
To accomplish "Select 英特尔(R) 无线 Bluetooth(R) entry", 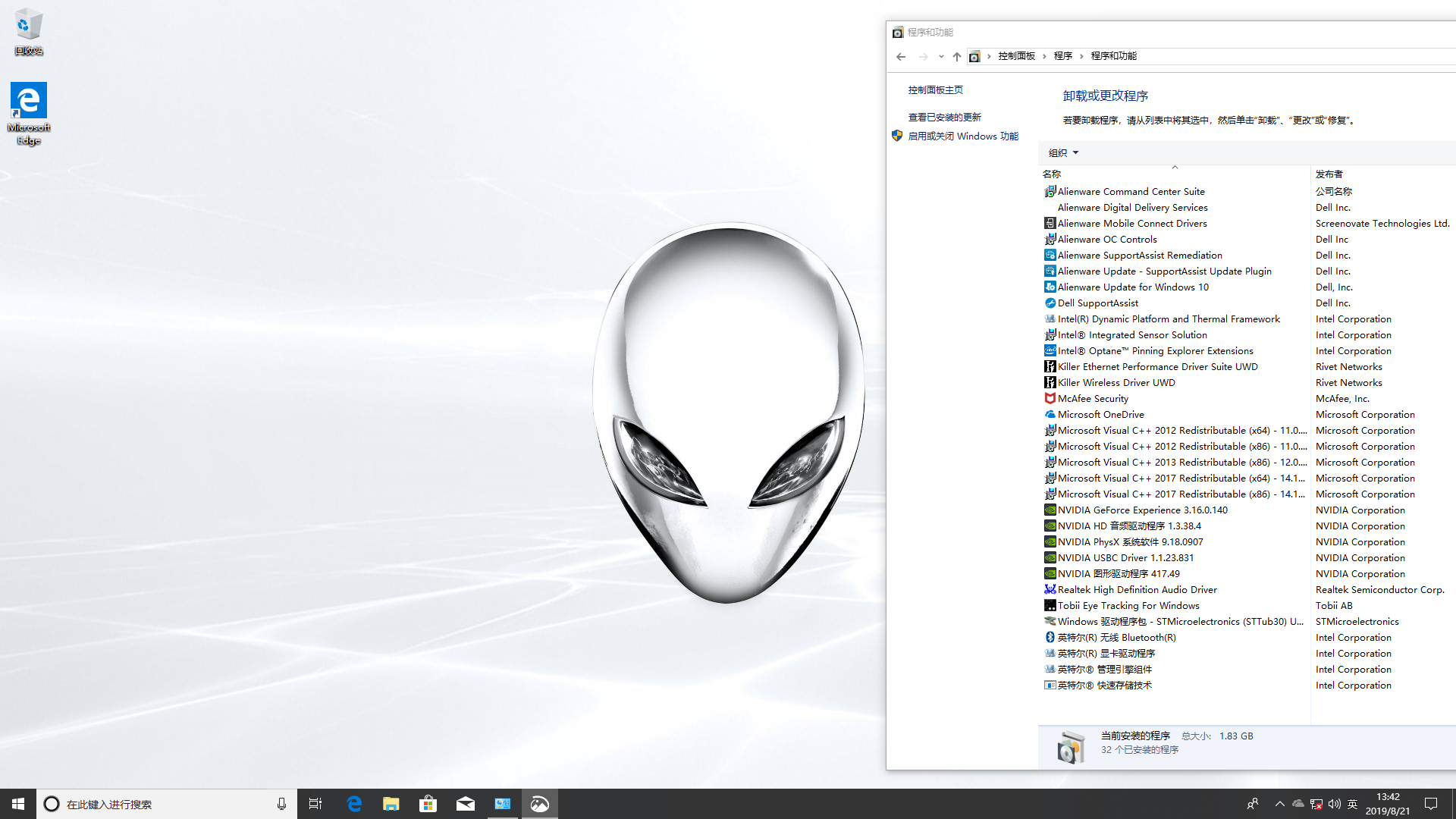I will click(x=1116, y=637).
